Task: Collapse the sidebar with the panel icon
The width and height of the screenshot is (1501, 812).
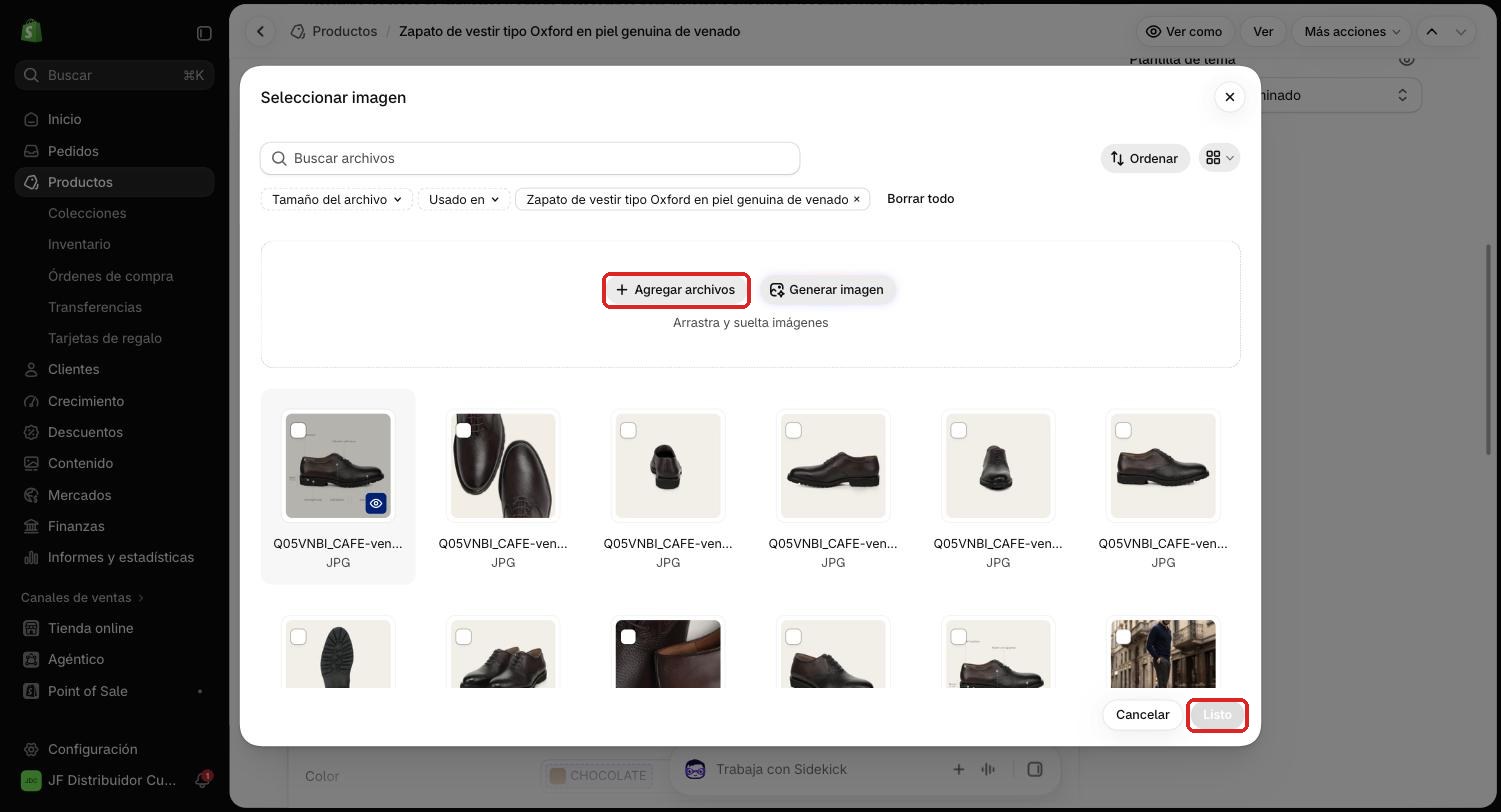Action: (x=204, y=33)
